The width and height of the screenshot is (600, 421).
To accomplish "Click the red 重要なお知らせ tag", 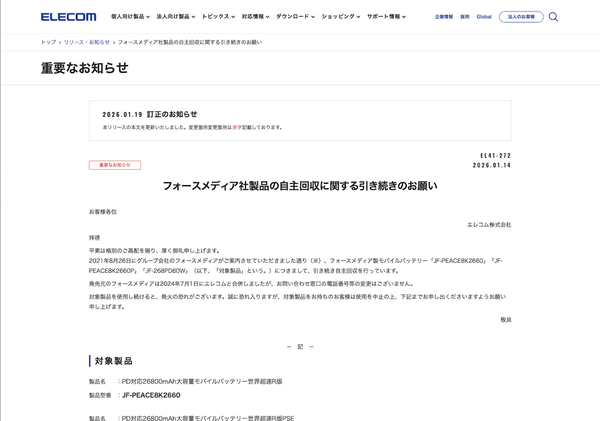I will click(x=115, y=165).
